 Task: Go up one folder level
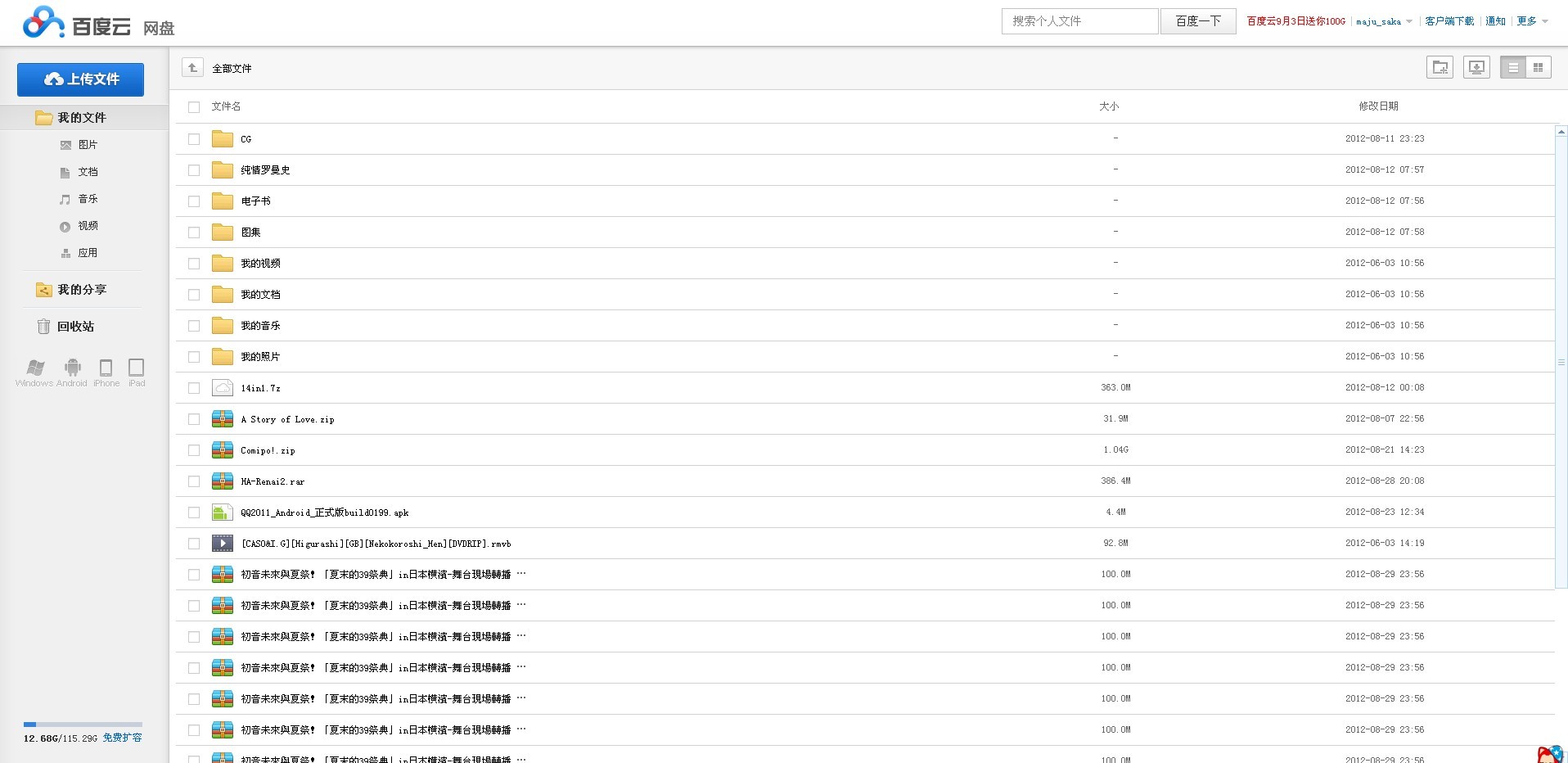point(192,68)
